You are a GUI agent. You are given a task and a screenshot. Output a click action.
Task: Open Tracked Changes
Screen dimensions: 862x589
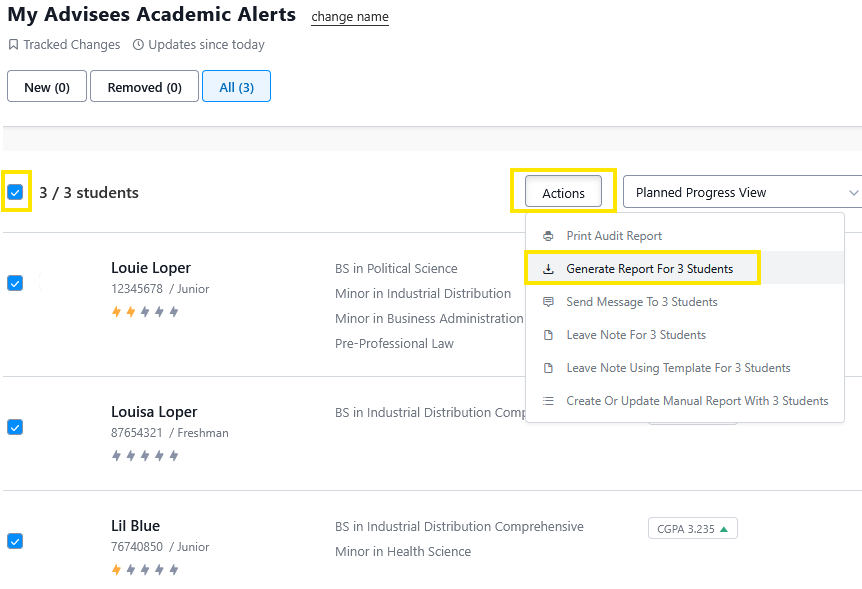71,45
